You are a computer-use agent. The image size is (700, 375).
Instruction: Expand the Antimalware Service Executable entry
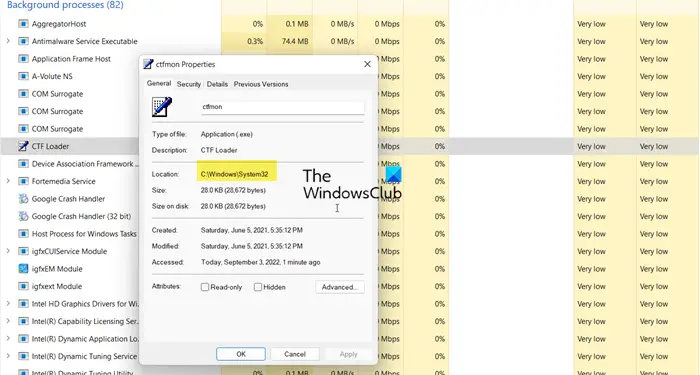(x=8, y=41)
